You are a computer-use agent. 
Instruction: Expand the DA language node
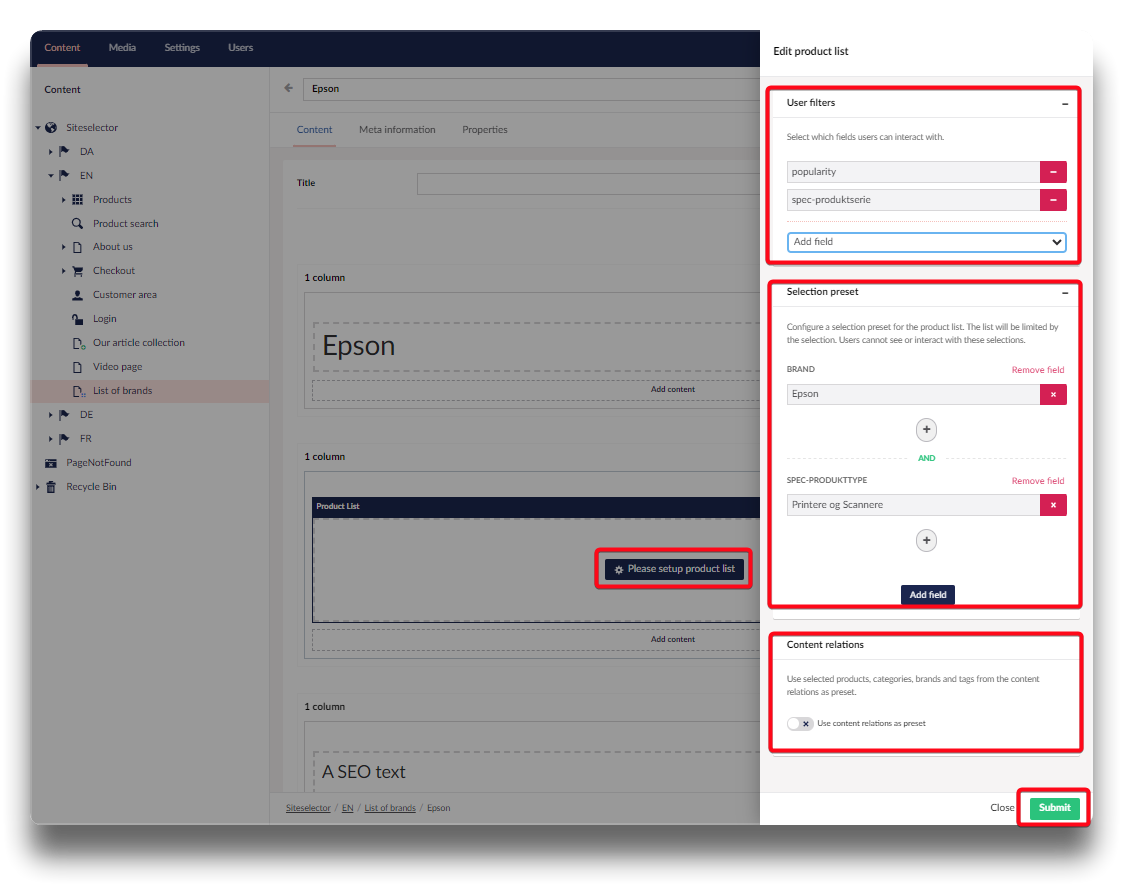point(51,152)
